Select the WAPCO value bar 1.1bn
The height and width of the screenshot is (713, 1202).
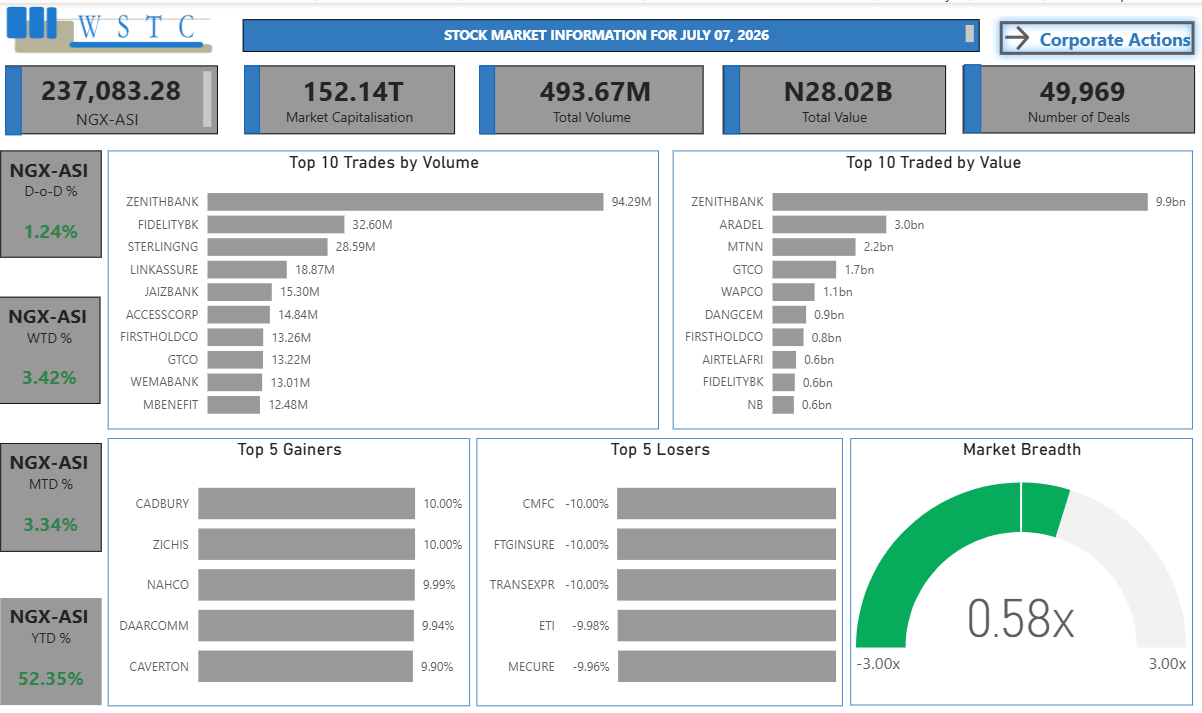tap(793, 292)
